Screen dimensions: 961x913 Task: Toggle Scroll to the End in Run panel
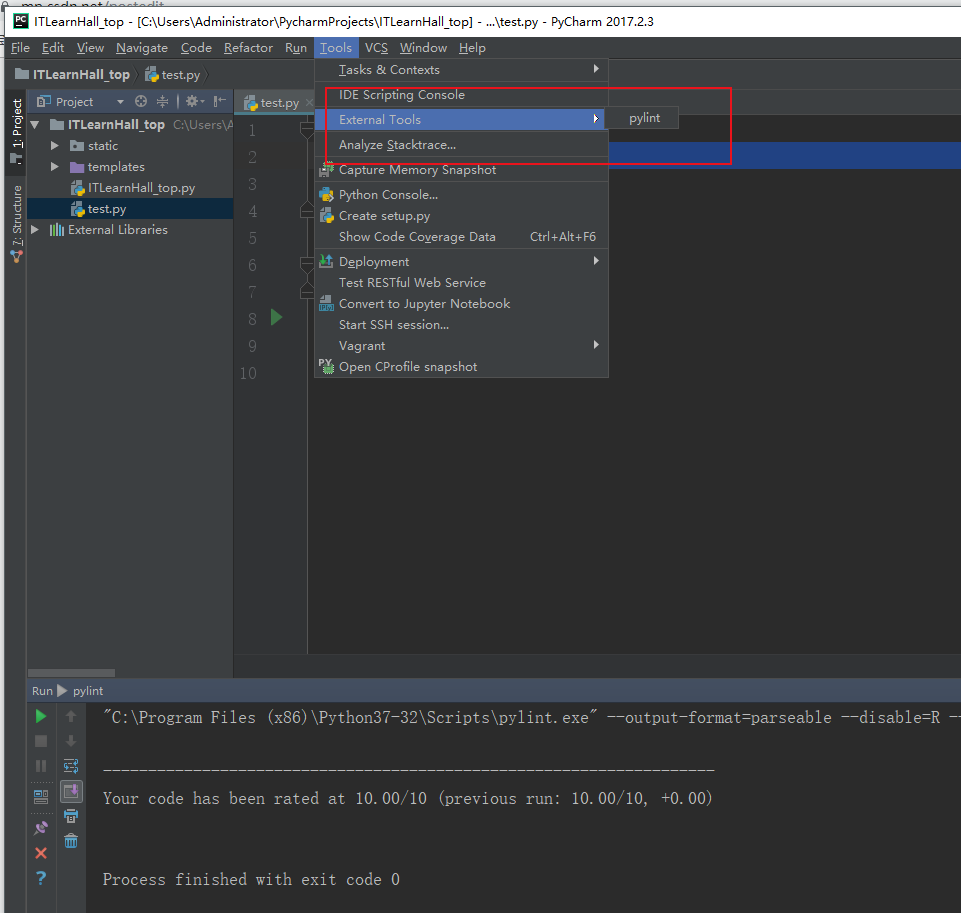71,791
